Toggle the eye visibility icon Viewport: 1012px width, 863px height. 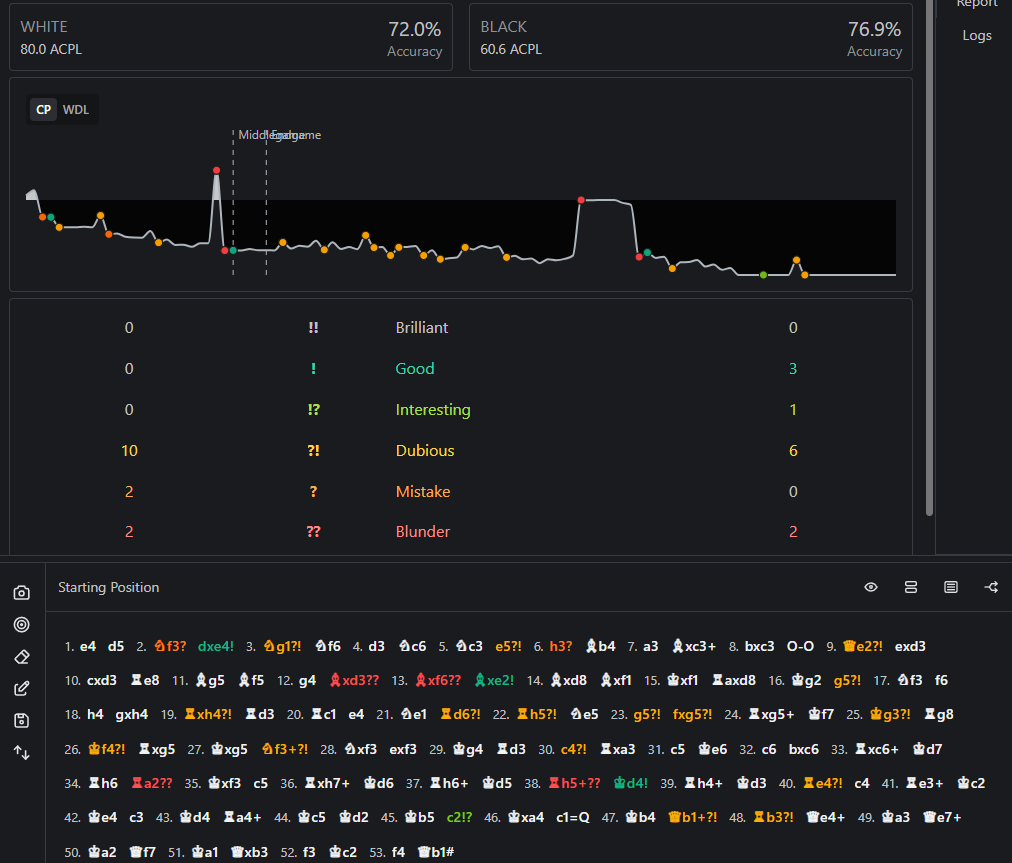[x=871, y=587]
